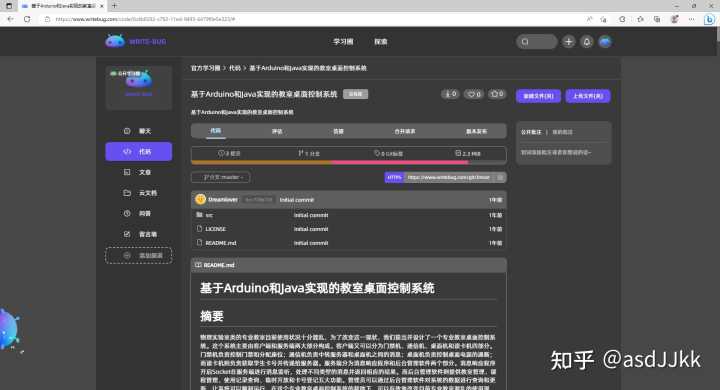Open notifications bell icon
720x390 pixels.
tap(587, 42)
